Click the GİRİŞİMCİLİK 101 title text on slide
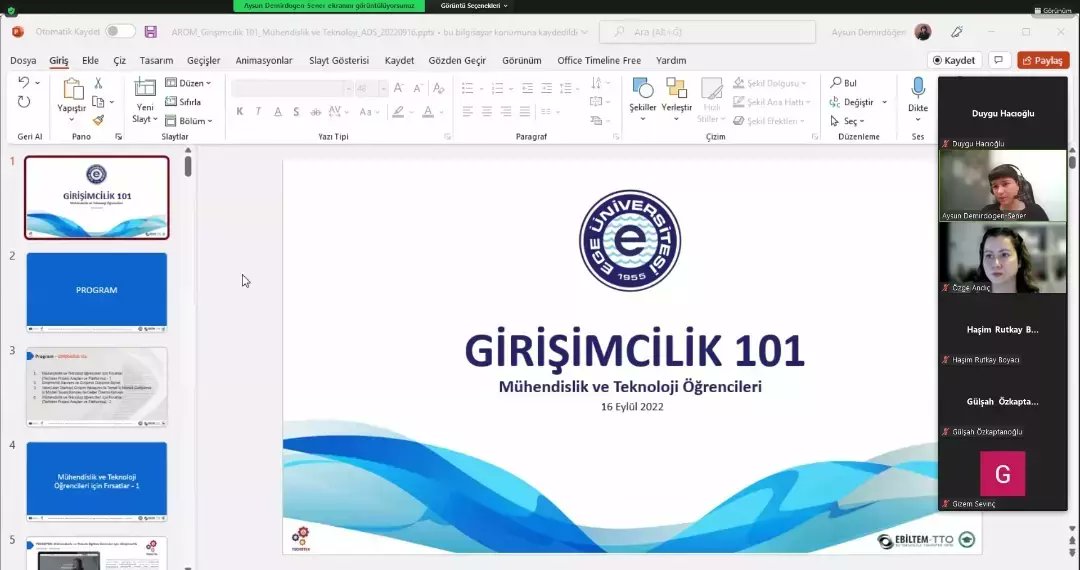Screen dimensions: 1080x570 tap(634, 351)
